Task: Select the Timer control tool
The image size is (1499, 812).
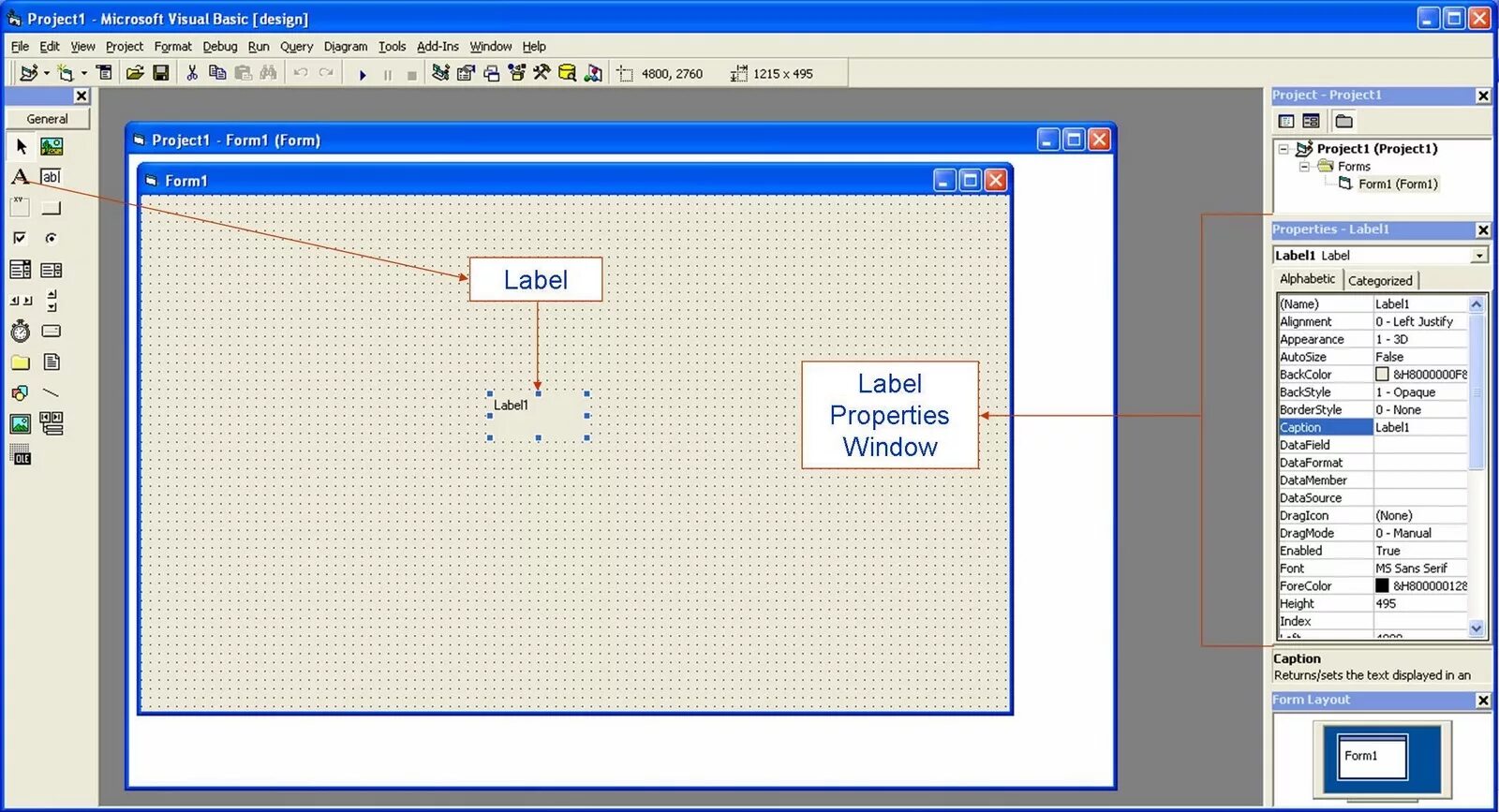Action: pos(21,331)
